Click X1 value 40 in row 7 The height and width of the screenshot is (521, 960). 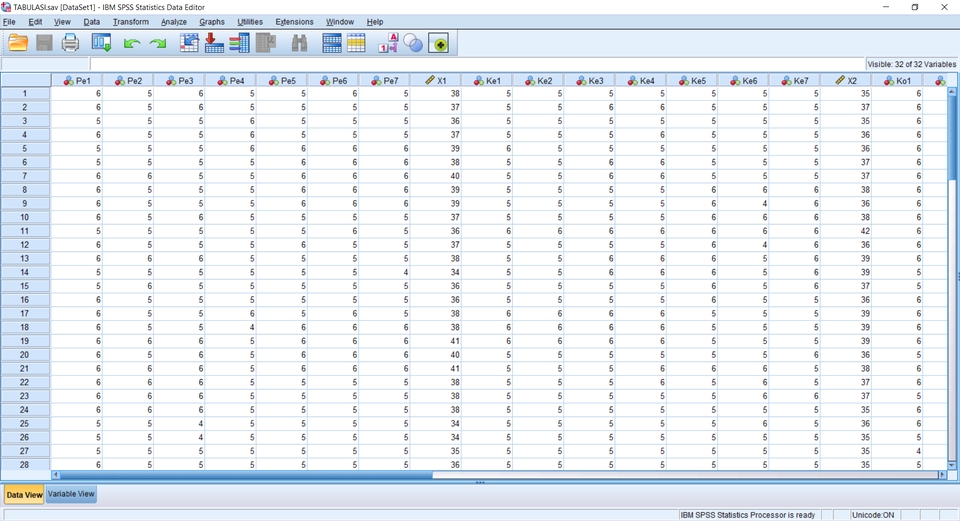(436, 176)
